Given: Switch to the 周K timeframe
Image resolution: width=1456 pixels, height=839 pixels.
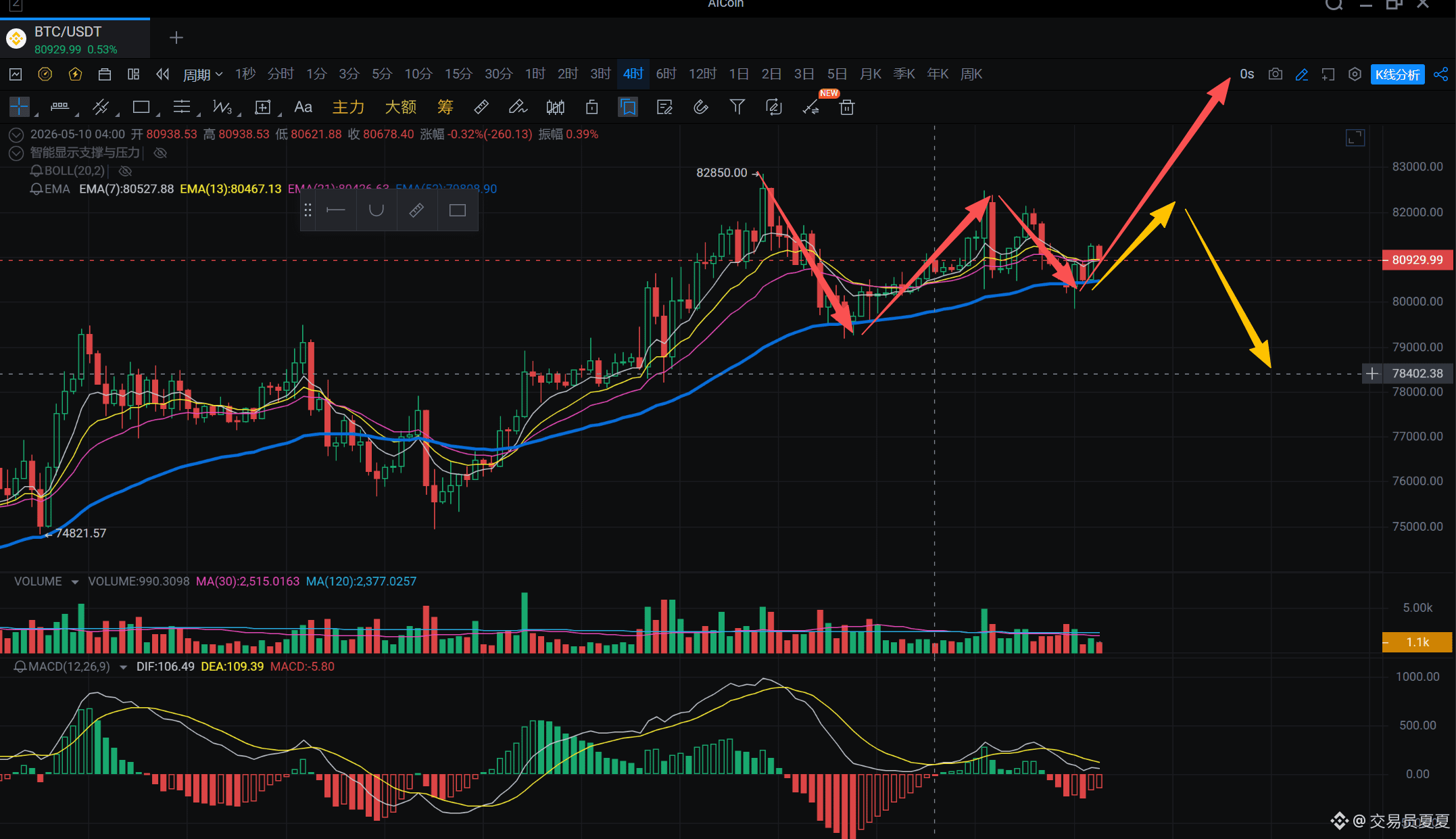Looking at the screenshot, I should coord(971,74).
